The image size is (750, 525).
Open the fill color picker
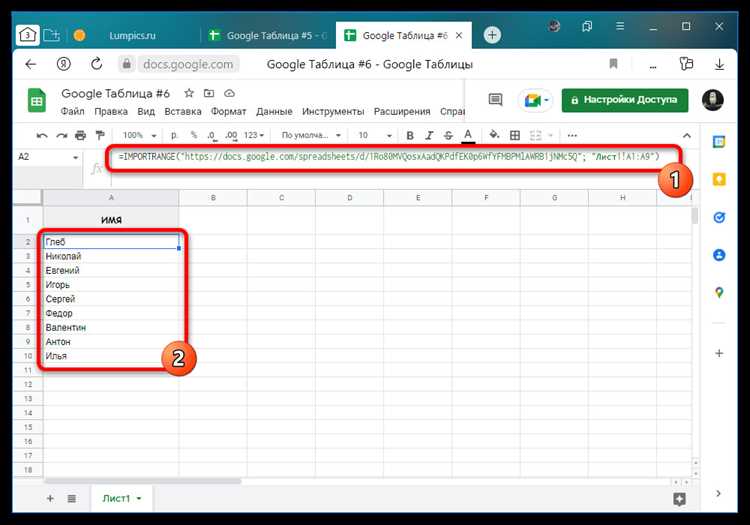pyautogui.click(x=495, y=135)
